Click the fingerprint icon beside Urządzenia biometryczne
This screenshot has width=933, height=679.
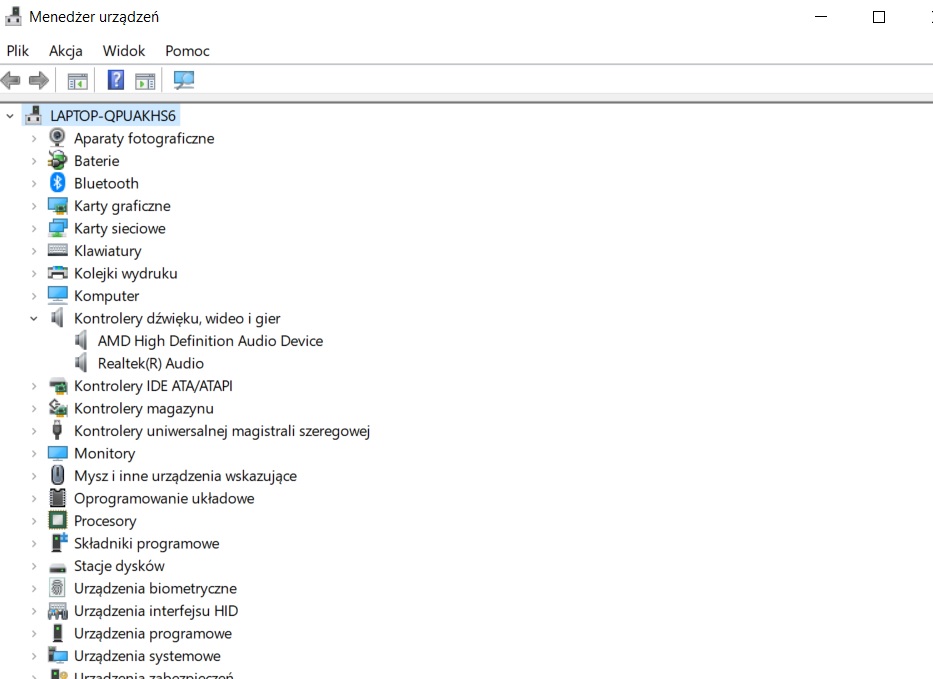pos(57,587)
